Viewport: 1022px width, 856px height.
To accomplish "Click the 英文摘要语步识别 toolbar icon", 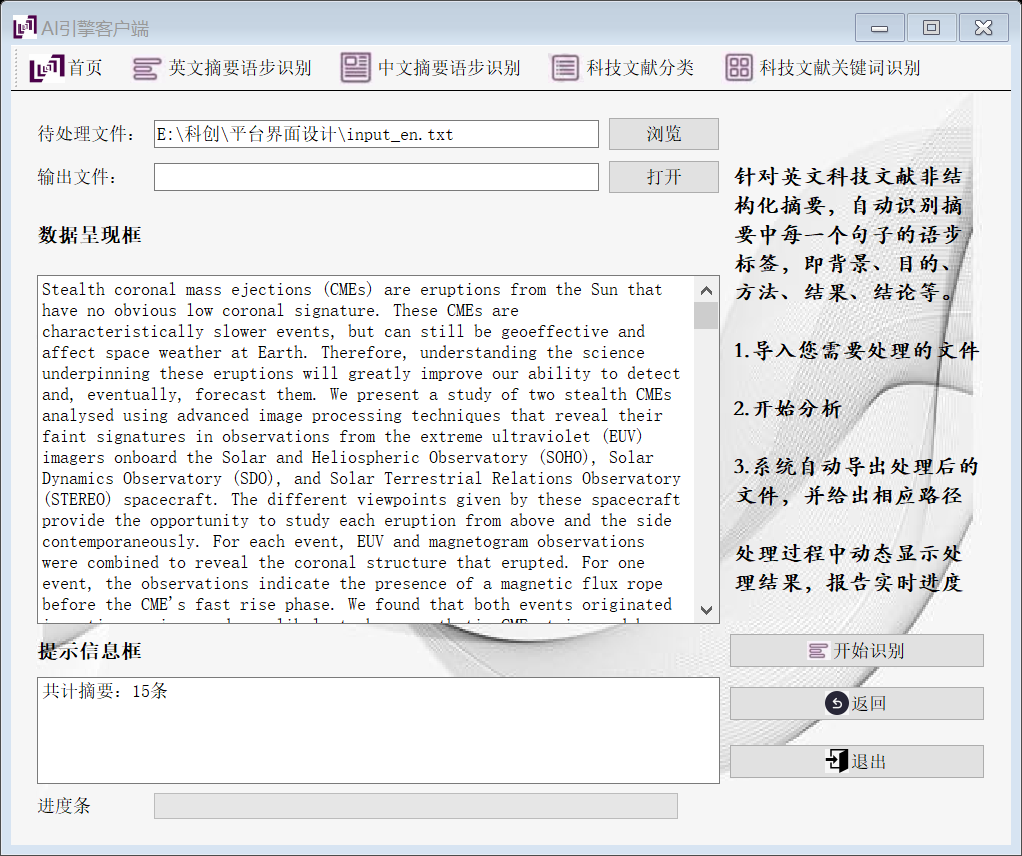I will click(146, 68).
